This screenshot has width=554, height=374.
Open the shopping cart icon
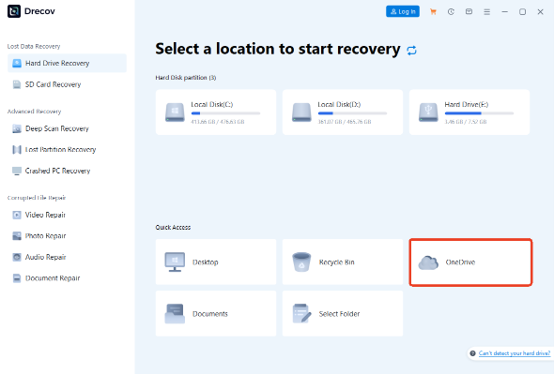point(433,12)
